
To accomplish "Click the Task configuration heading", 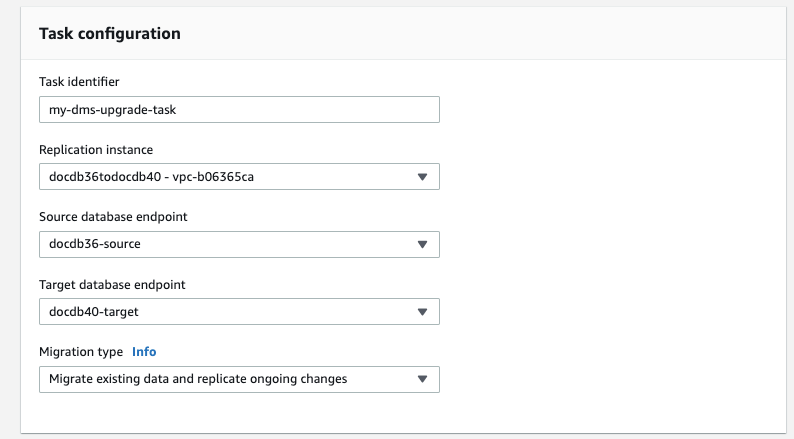I will 109,33.
